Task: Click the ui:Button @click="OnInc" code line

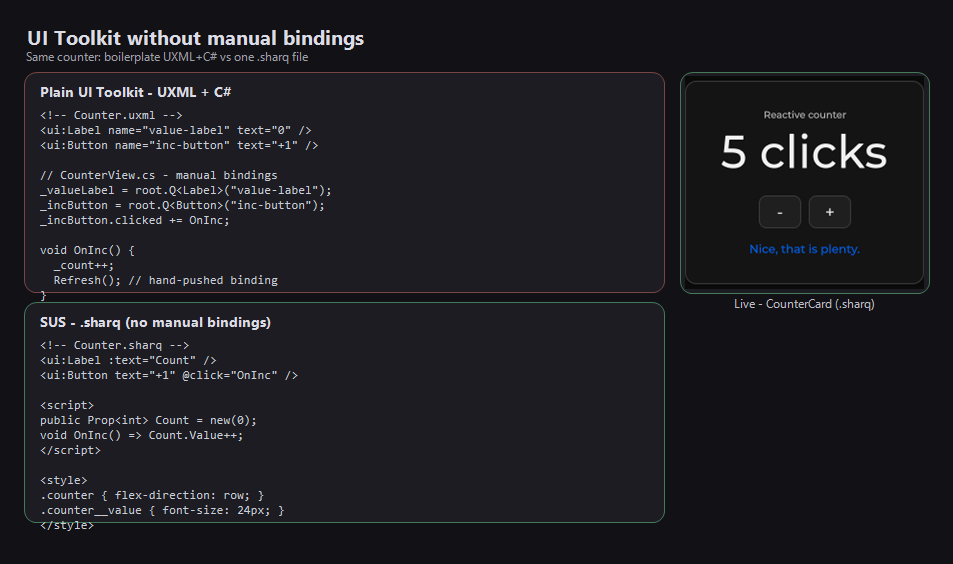Action: 169,376
